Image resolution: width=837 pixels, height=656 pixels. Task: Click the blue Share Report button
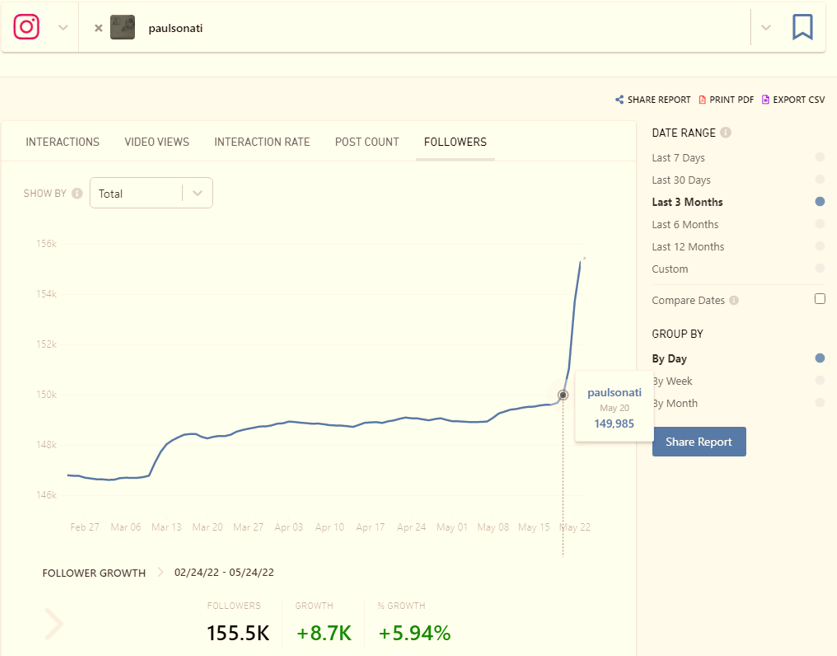coord(698,442)
